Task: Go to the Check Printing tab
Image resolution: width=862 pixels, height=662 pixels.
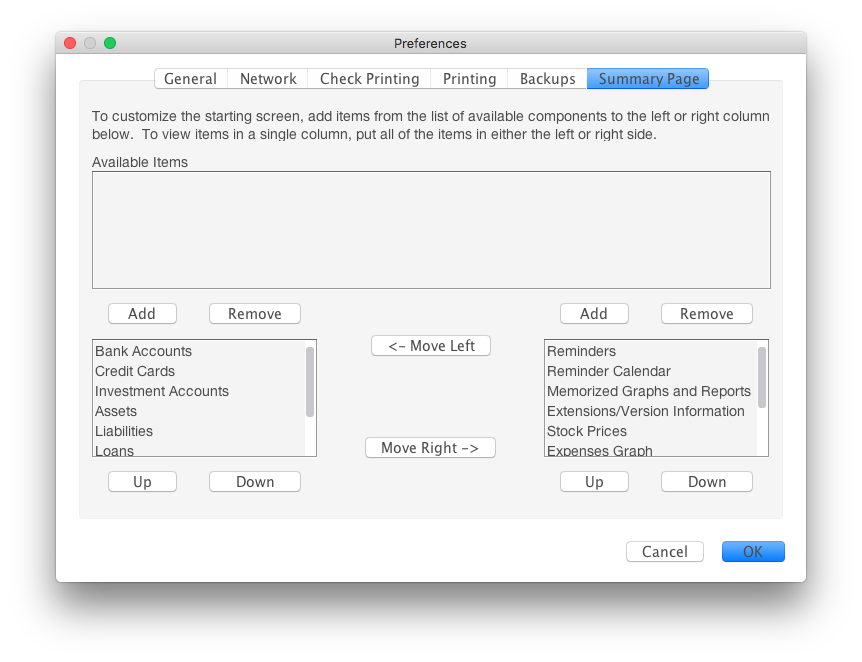Action: click(x=369, y=79)
